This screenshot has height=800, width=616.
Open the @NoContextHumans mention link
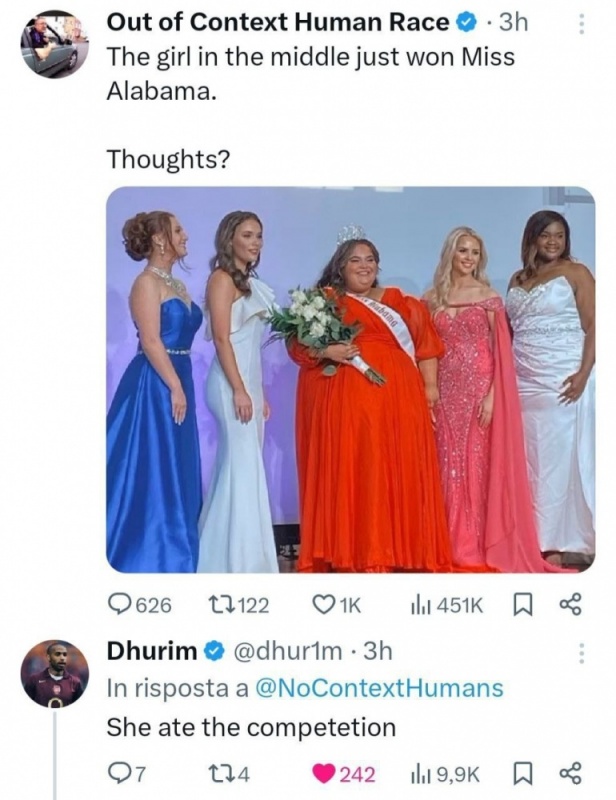(x=379, y=688)
